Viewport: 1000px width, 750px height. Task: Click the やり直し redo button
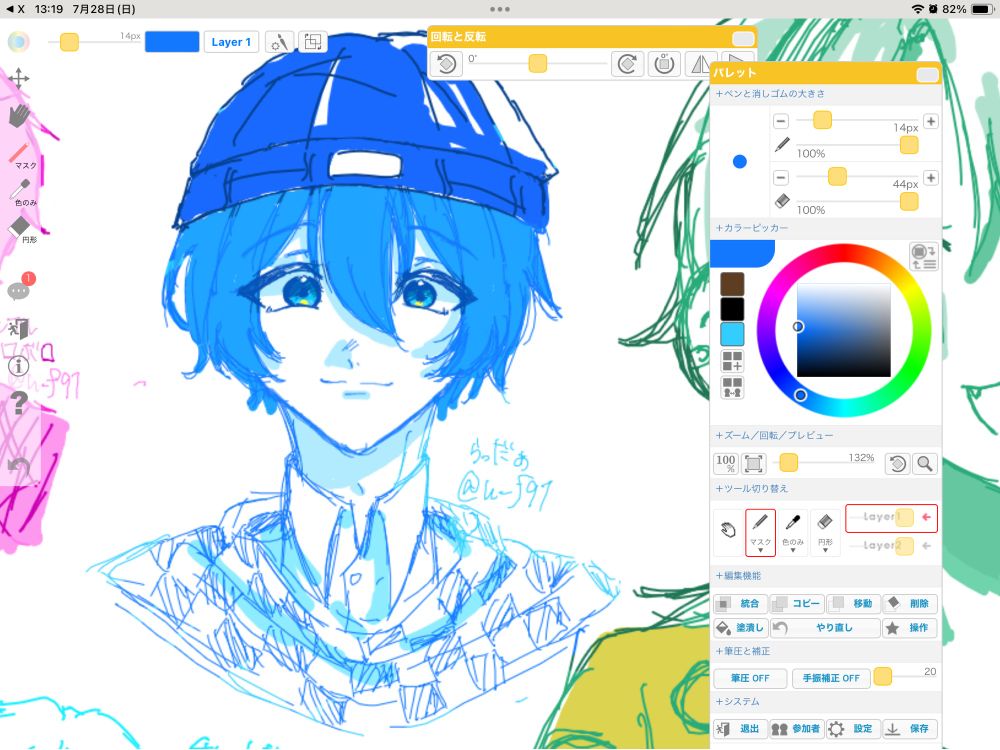(825, 628)
